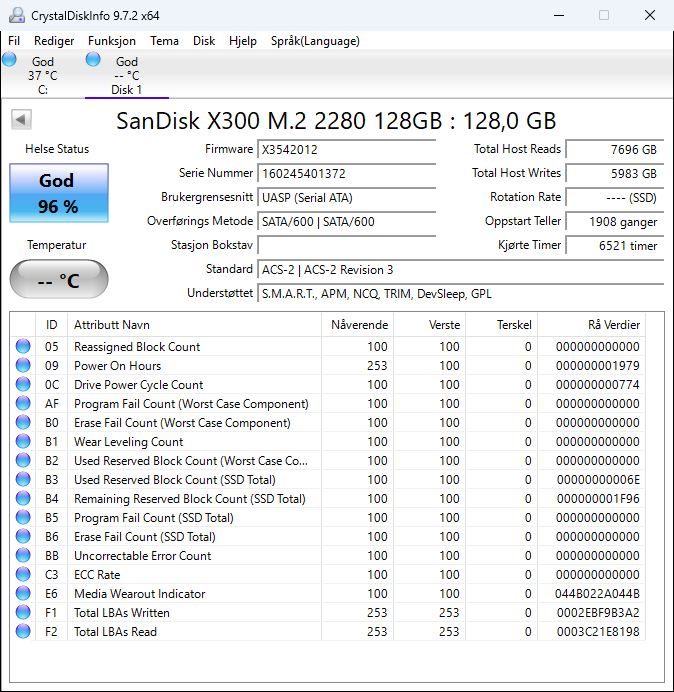Click raw value 044B022A044B
Image resolution: width=674 pixels, height=692 pixels.
[597, 594]
